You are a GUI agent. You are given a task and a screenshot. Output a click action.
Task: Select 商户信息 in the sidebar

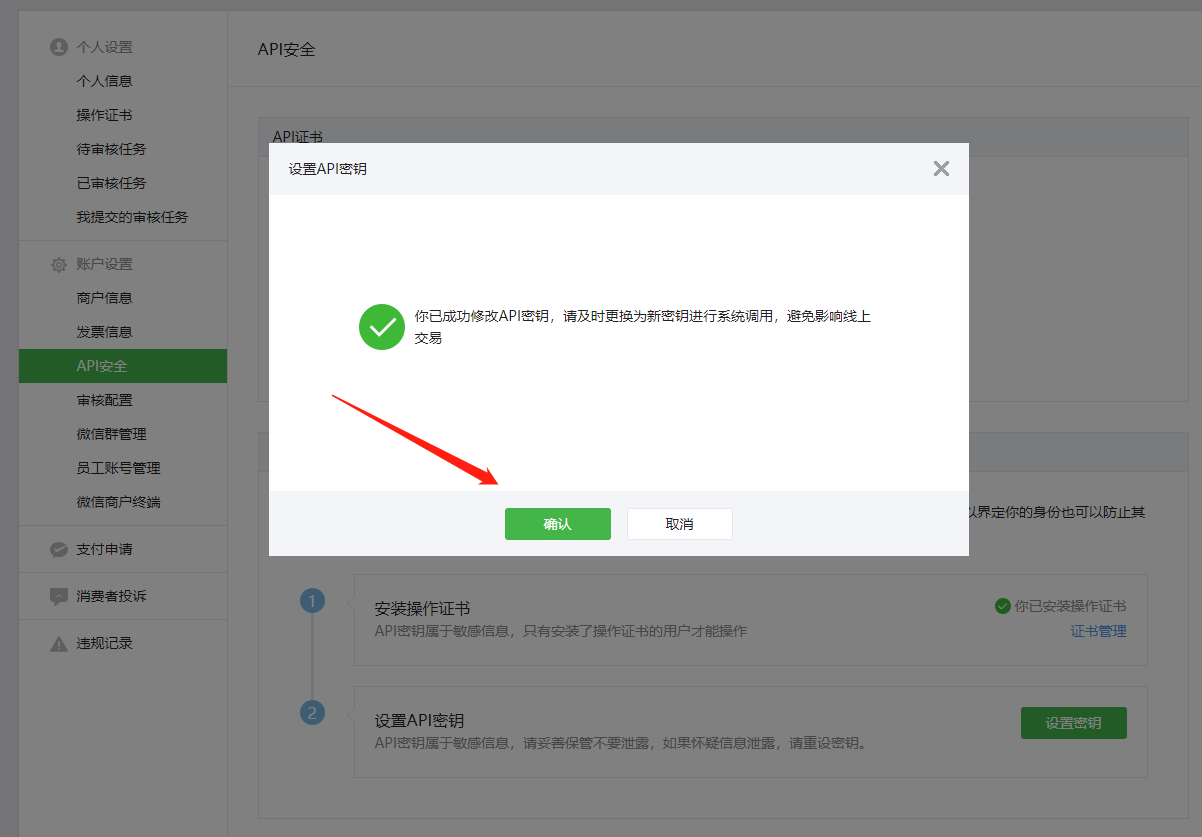(x=105, y=298)
